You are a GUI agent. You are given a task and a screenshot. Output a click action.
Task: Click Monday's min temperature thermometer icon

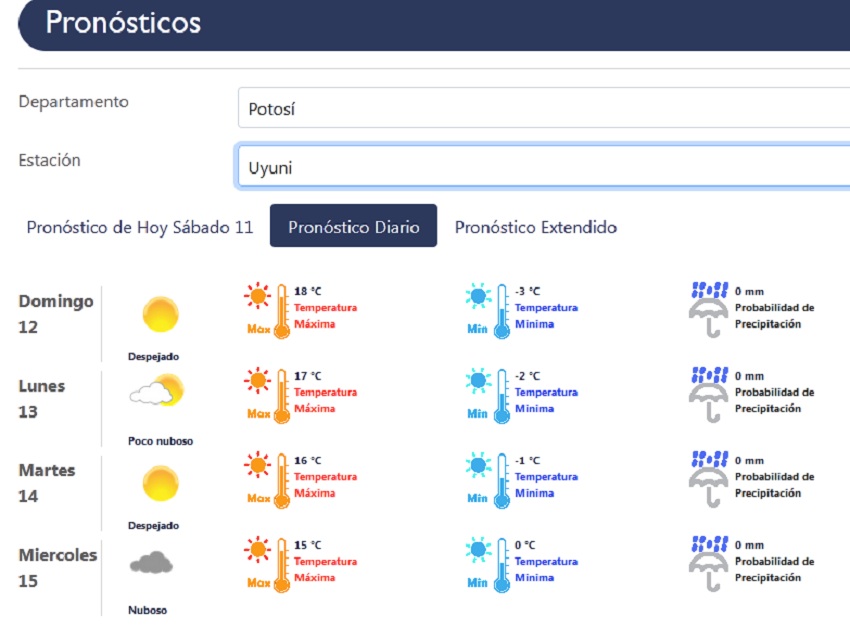489,394
